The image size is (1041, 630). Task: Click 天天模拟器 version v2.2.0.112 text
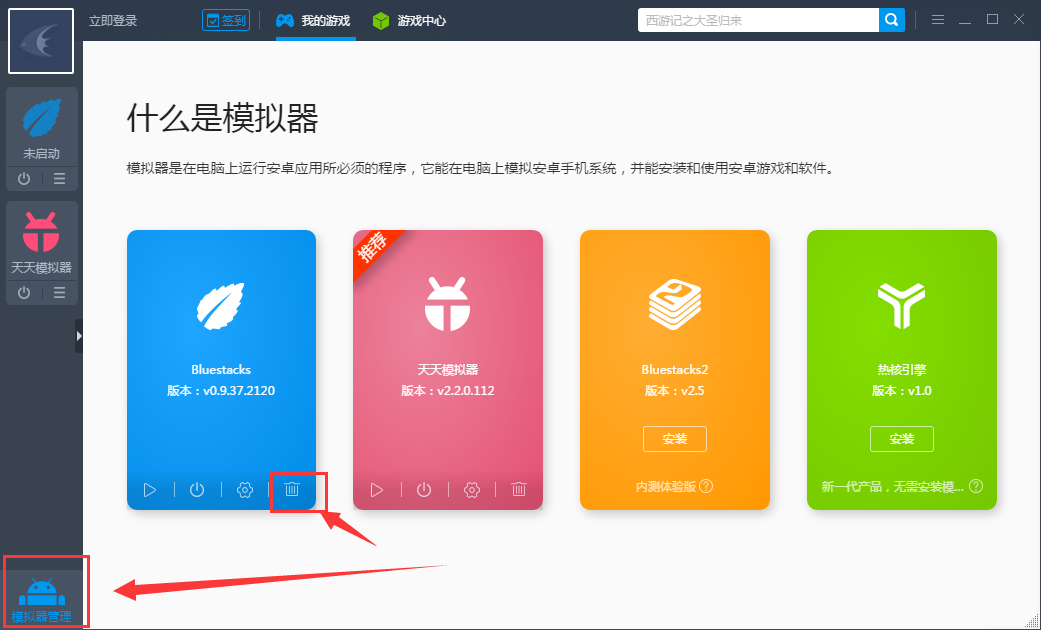coord(447,390)
